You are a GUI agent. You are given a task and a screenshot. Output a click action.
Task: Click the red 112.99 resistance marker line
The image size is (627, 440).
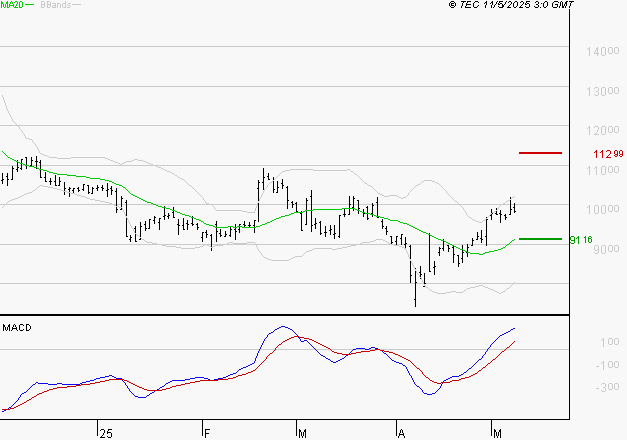[540, 153]
